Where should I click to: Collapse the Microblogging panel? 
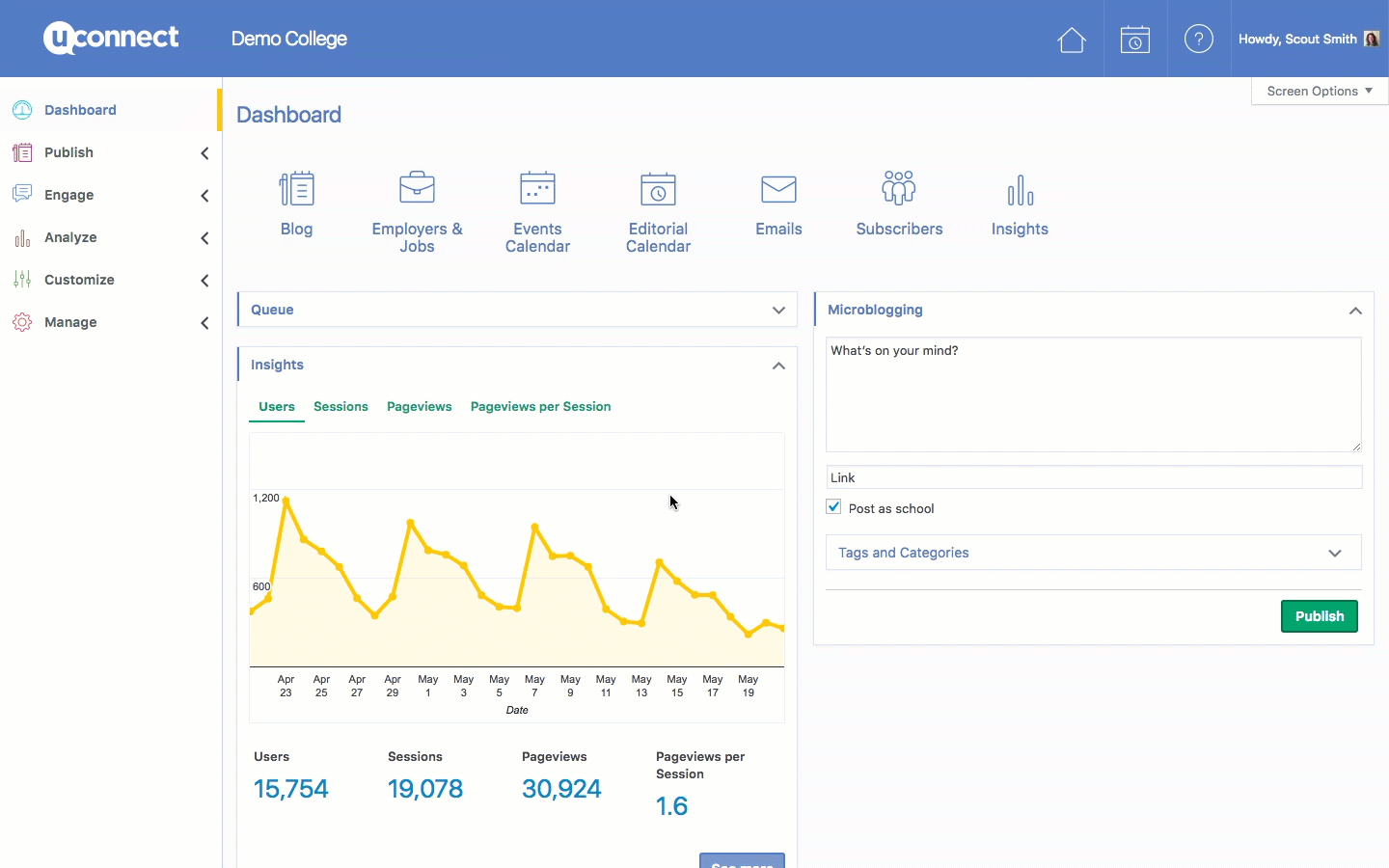(x=1354, y=311)
